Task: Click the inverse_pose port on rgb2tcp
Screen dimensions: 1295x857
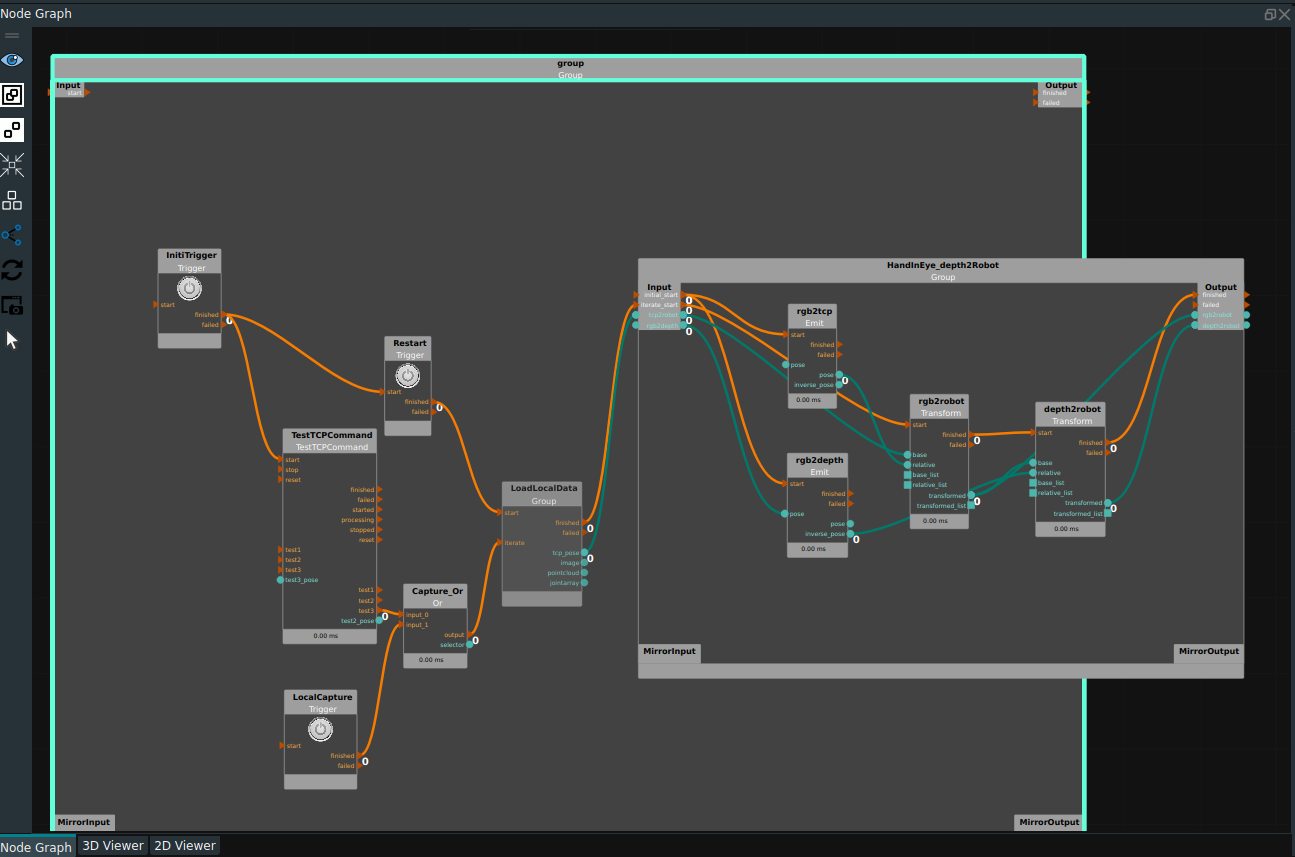Action: 839,385
